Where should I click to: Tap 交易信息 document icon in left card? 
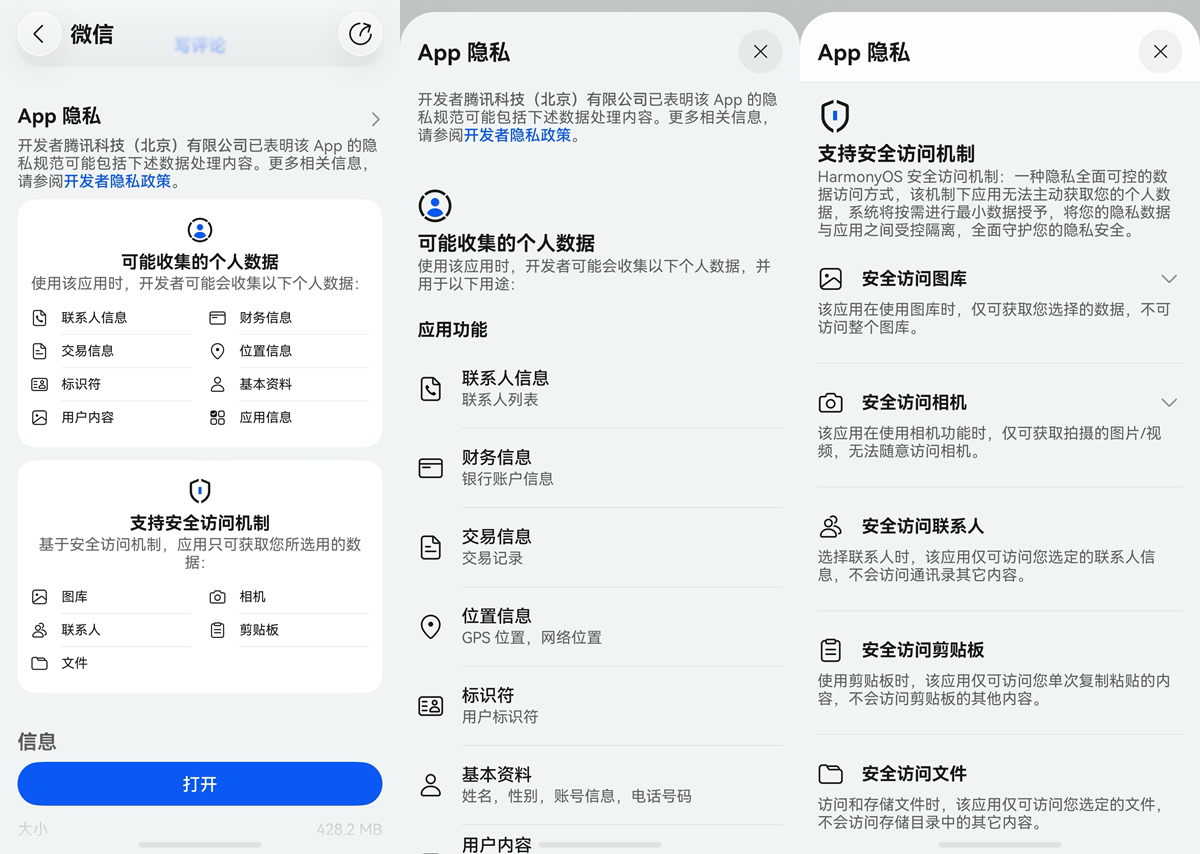39,351
